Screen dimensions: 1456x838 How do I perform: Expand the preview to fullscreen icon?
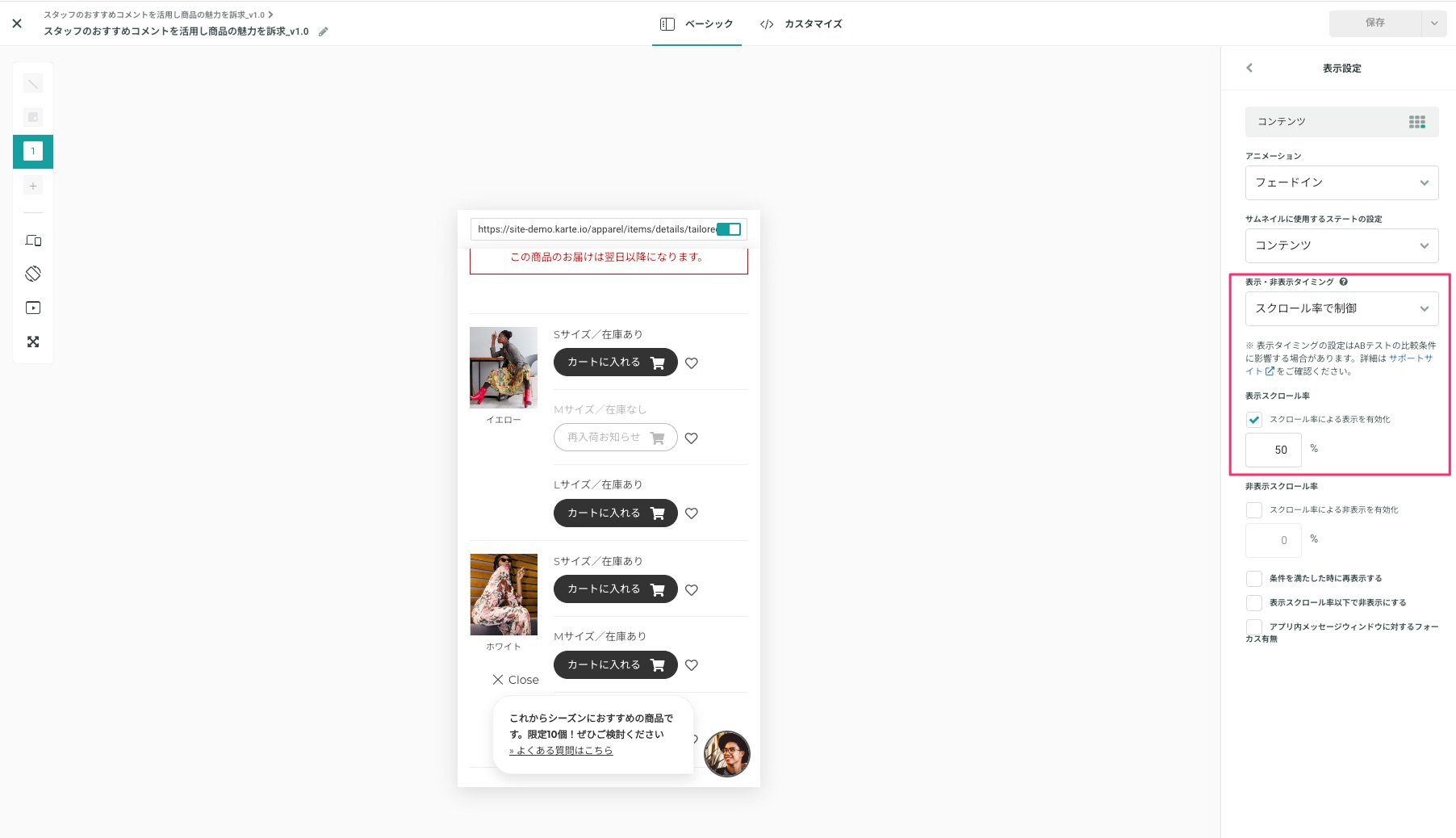[33, 341]
